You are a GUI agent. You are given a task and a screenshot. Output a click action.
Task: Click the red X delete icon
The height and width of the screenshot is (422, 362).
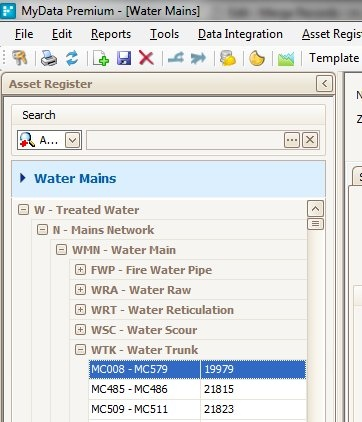[146, 58]
